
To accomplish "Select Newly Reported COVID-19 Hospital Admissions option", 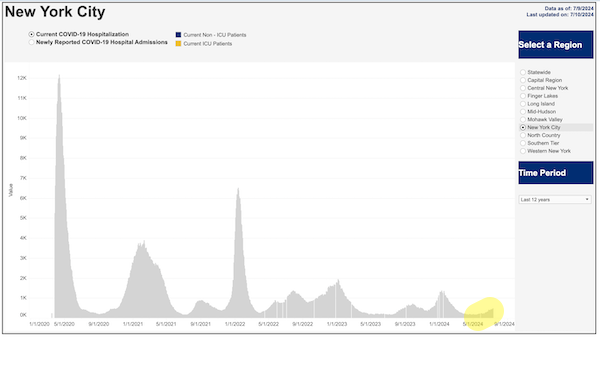I will [x=32, y=42].
